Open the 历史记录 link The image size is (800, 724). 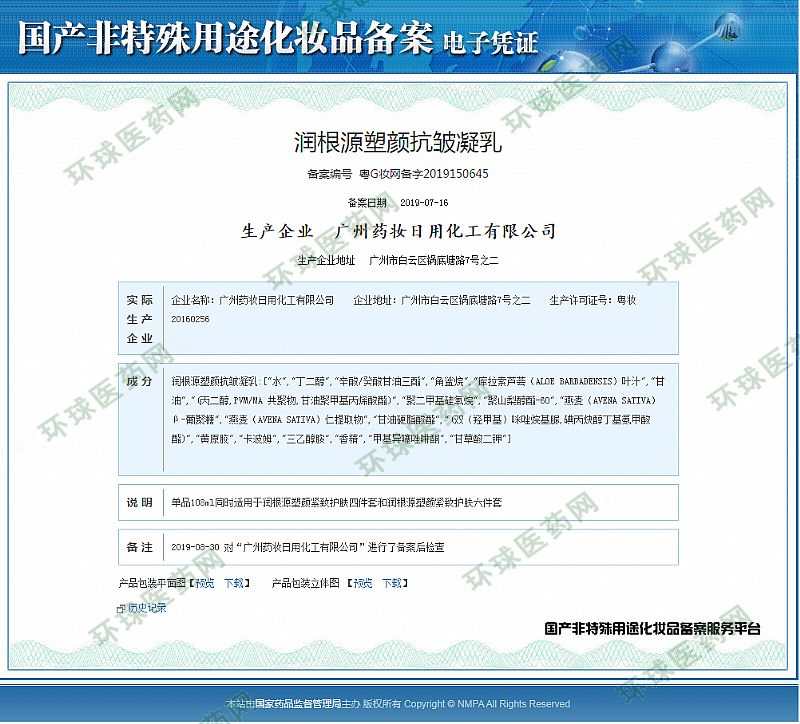click(x=145, y=607)
